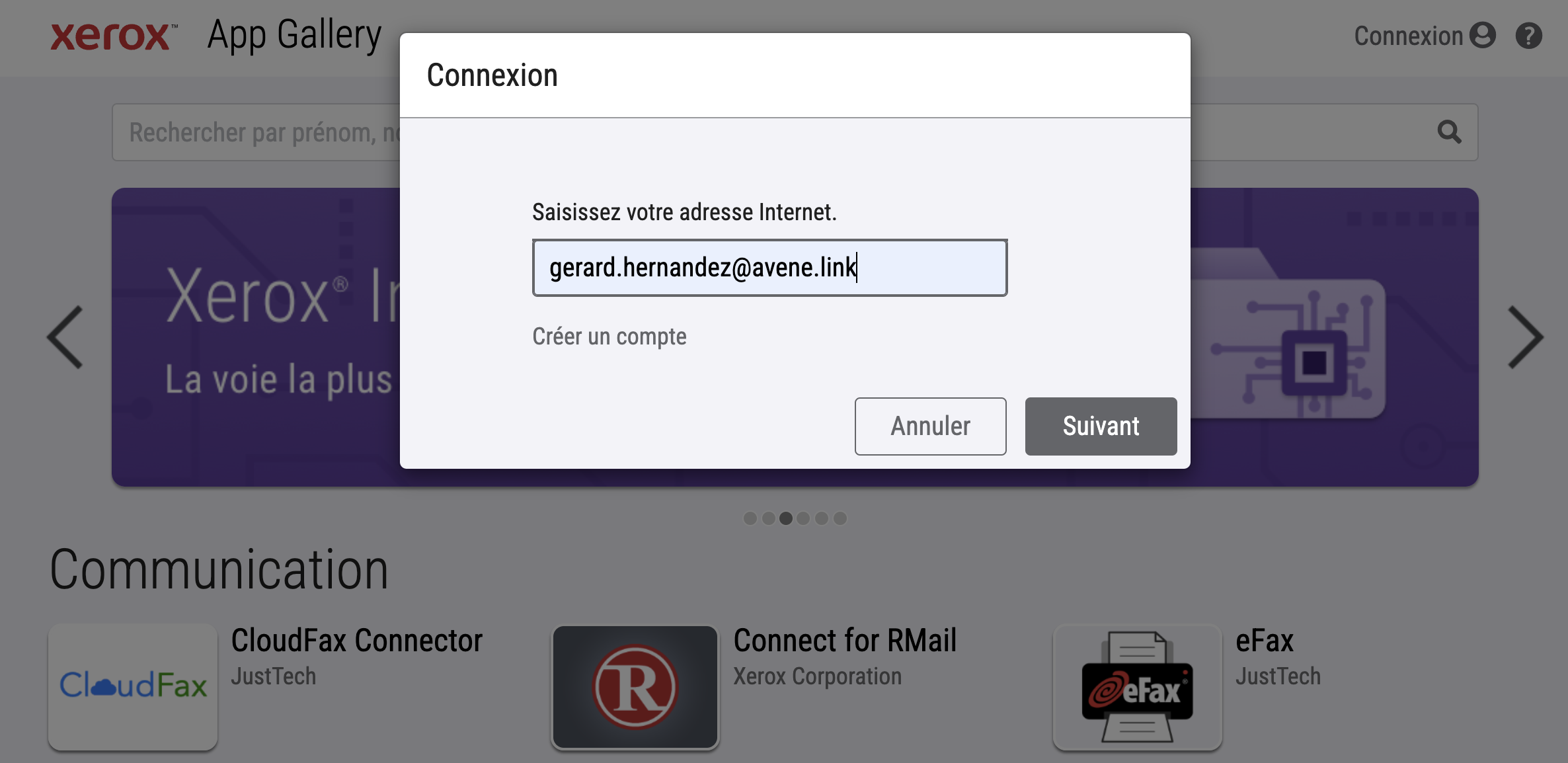Click the Connexion user profile icon

coord(1483,36)
